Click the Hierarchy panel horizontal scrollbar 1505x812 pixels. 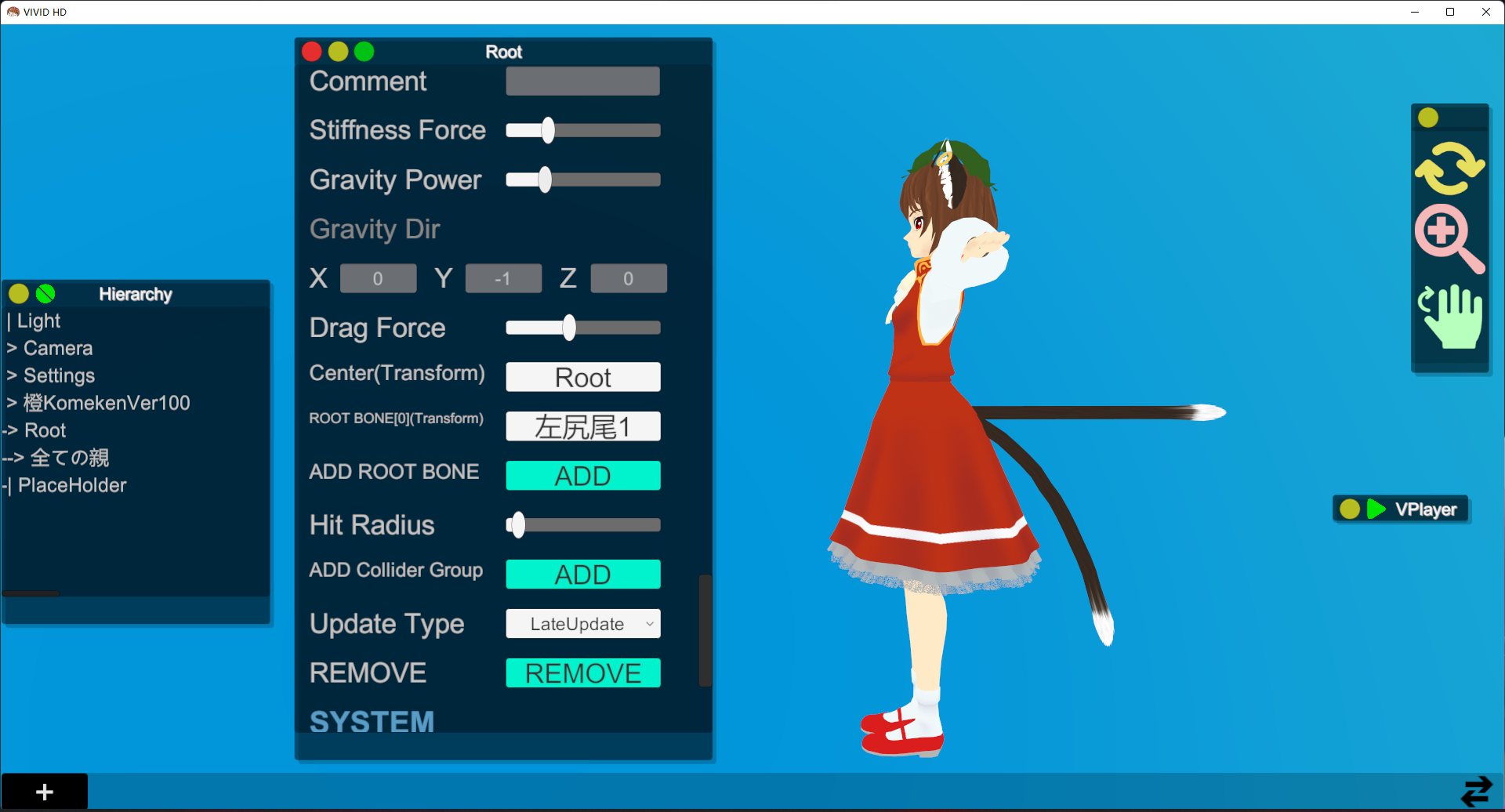31,593
